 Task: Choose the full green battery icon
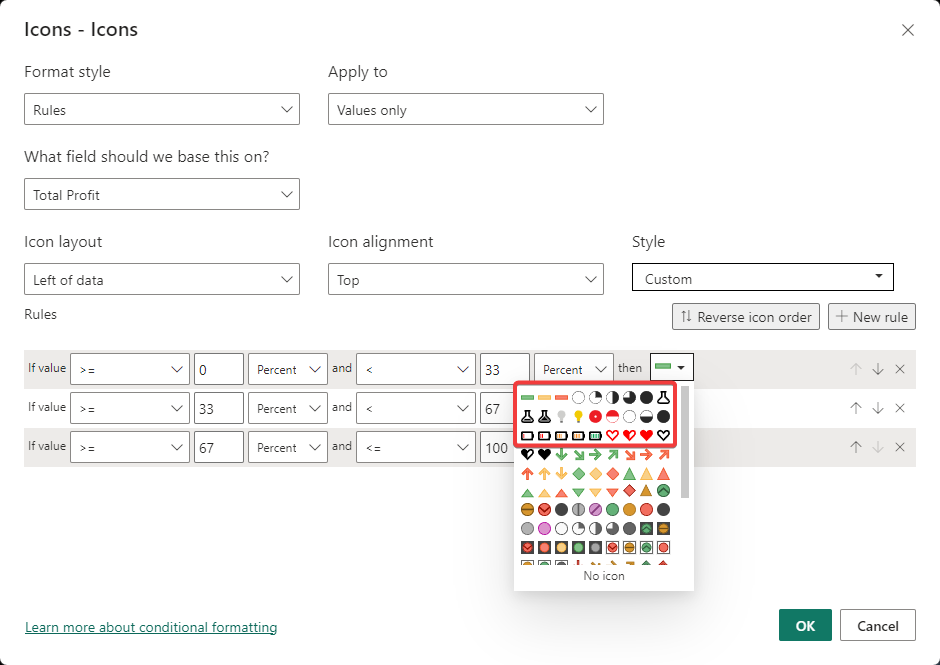[595, 435]
